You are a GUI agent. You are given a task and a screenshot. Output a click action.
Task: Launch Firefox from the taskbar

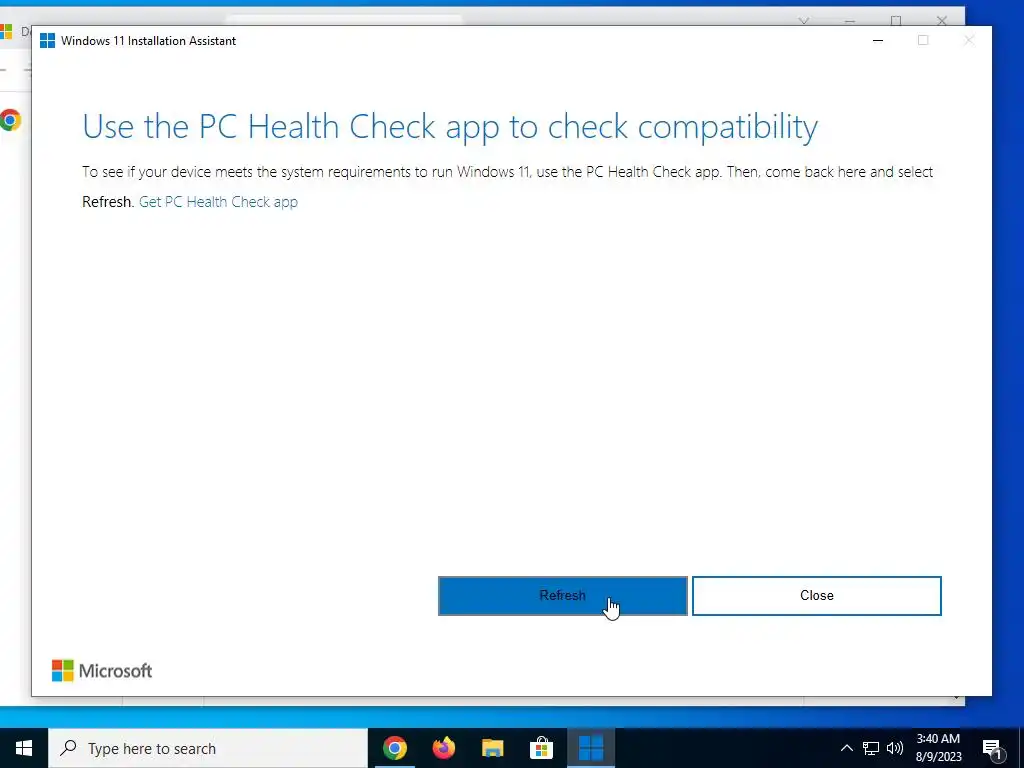point(444,748)
